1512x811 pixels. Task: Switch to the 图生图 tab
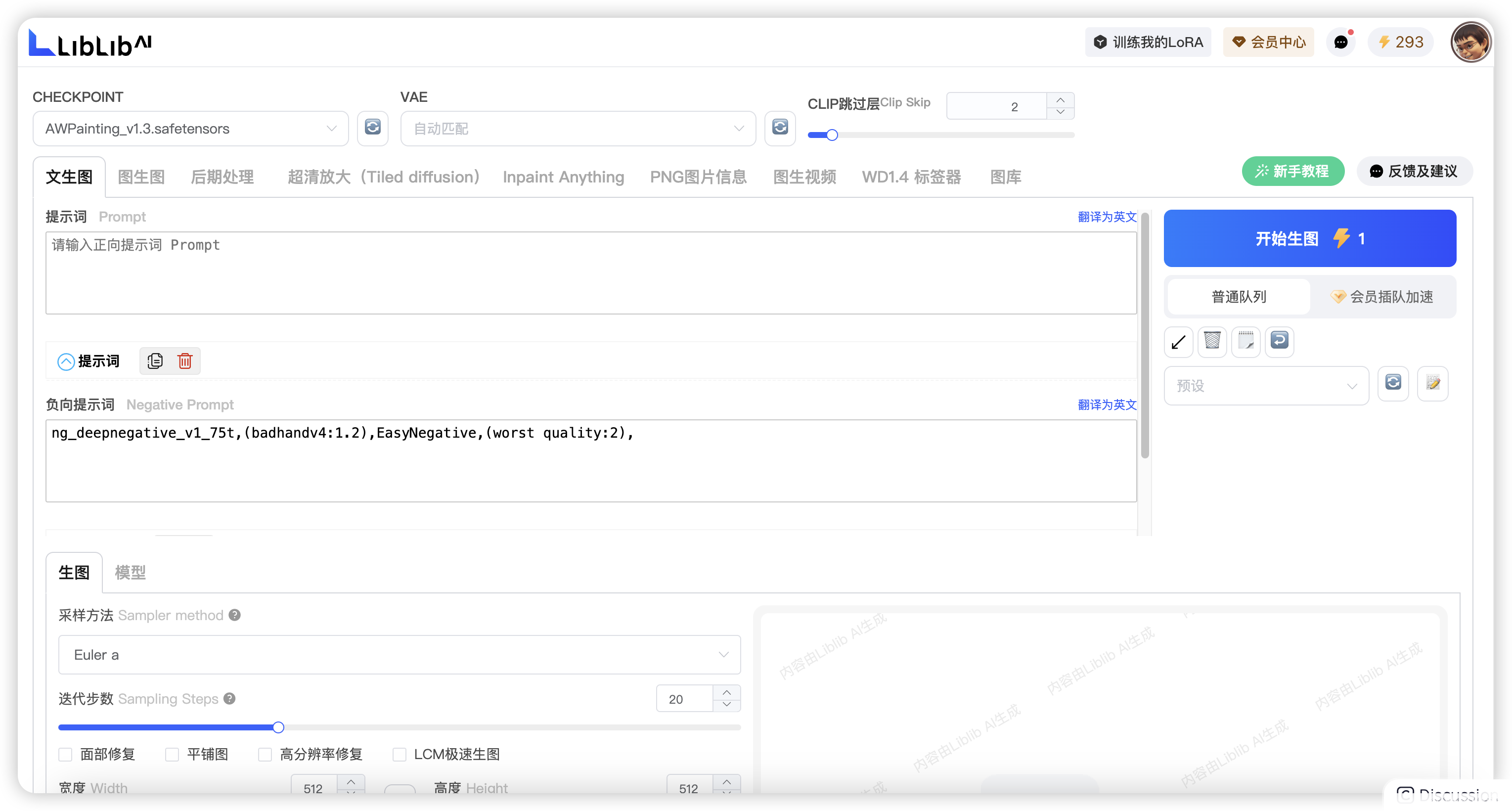[141, 177]
